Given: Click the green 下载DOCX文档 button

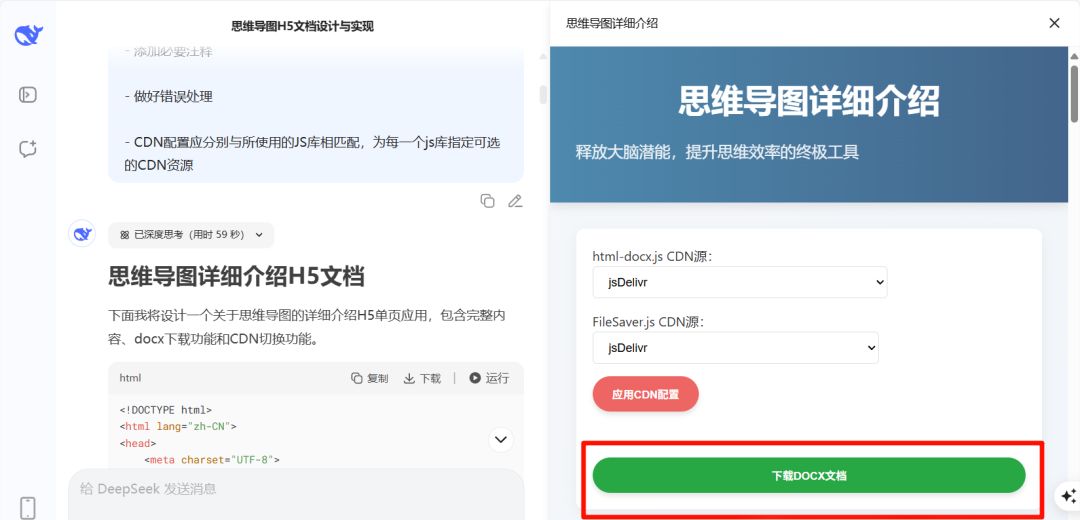Looking at the screenshot, I should point(808,476).
